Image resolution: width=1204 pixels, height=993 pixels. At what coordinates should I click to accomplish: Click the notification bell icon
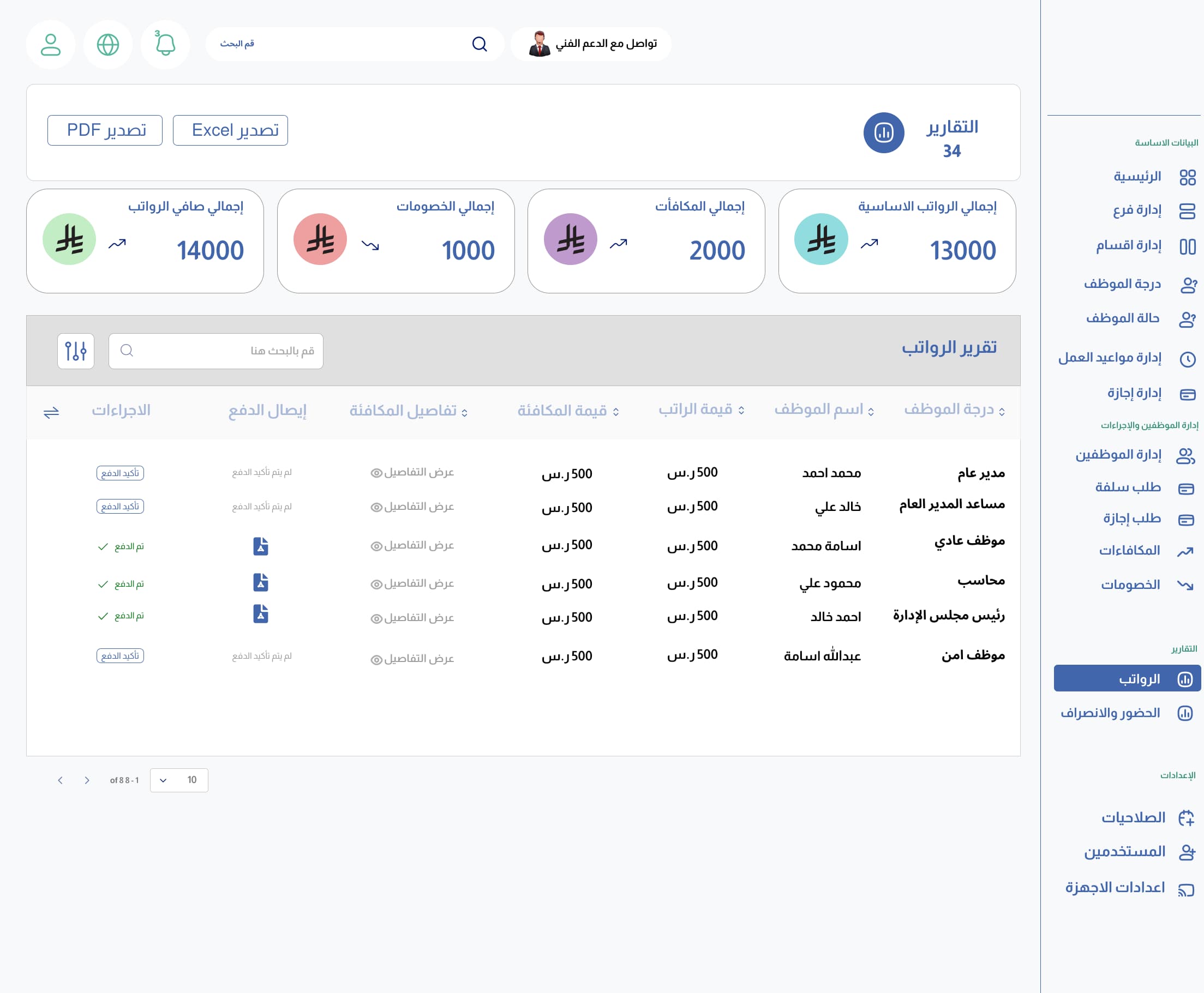pos(165,44)
